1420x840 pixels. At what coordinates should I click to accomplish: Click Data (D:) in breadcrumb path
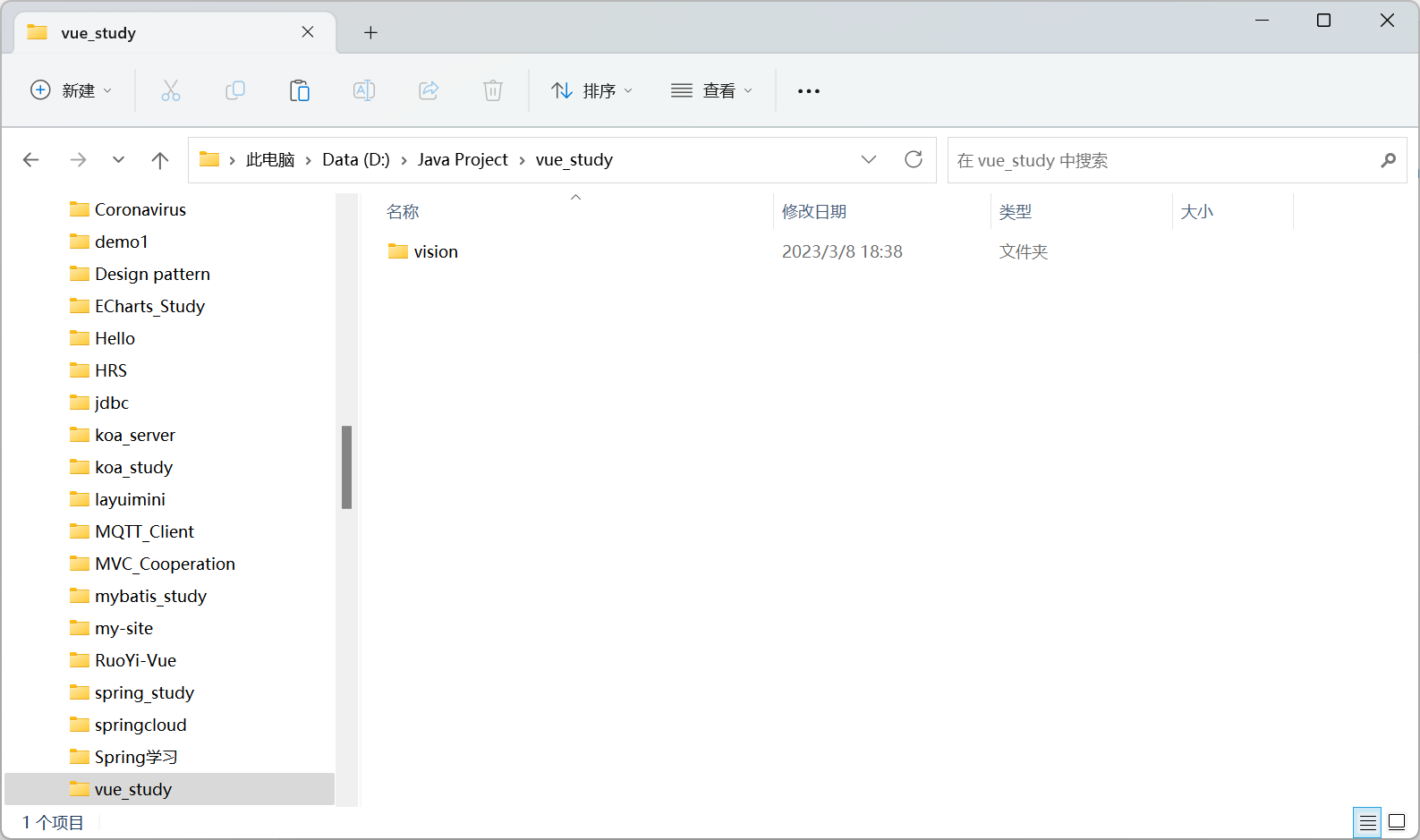click(356, 159)
